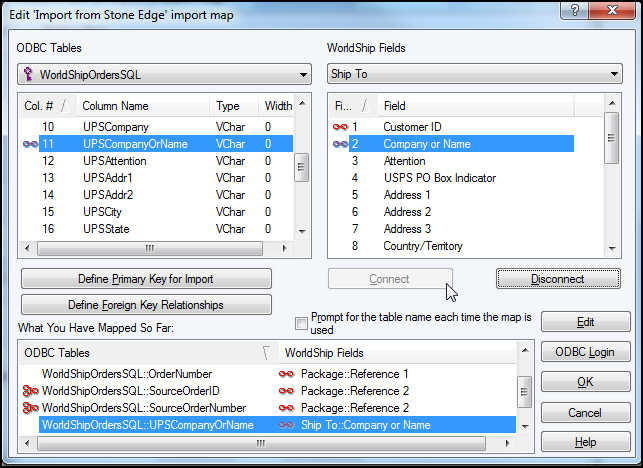Screen dimensions: 643x468
Task: Click the Cancel button
Action: (585, 412)
